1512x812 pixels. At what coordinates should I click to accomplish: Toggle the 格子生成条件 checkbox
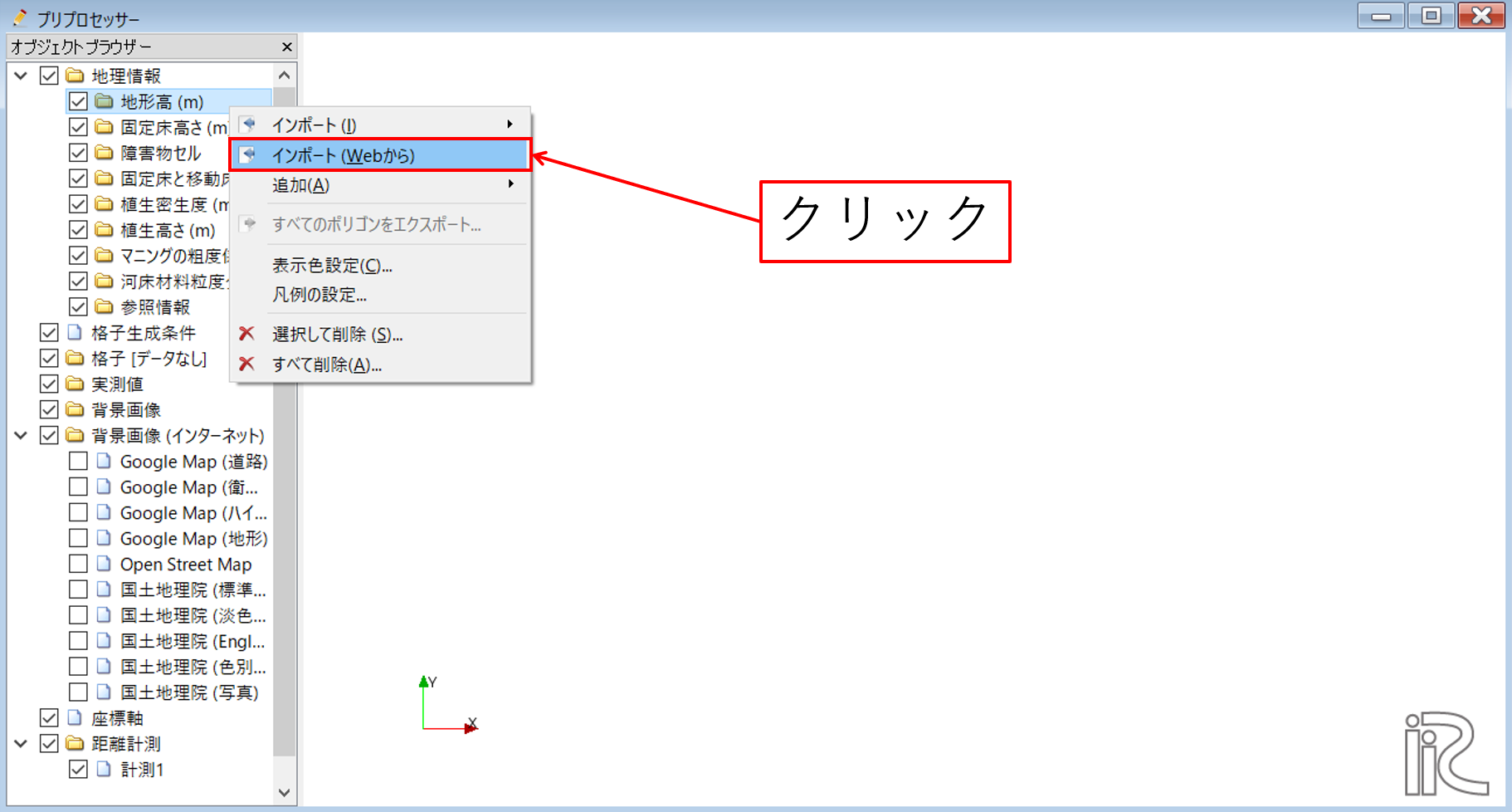(49, 333)
